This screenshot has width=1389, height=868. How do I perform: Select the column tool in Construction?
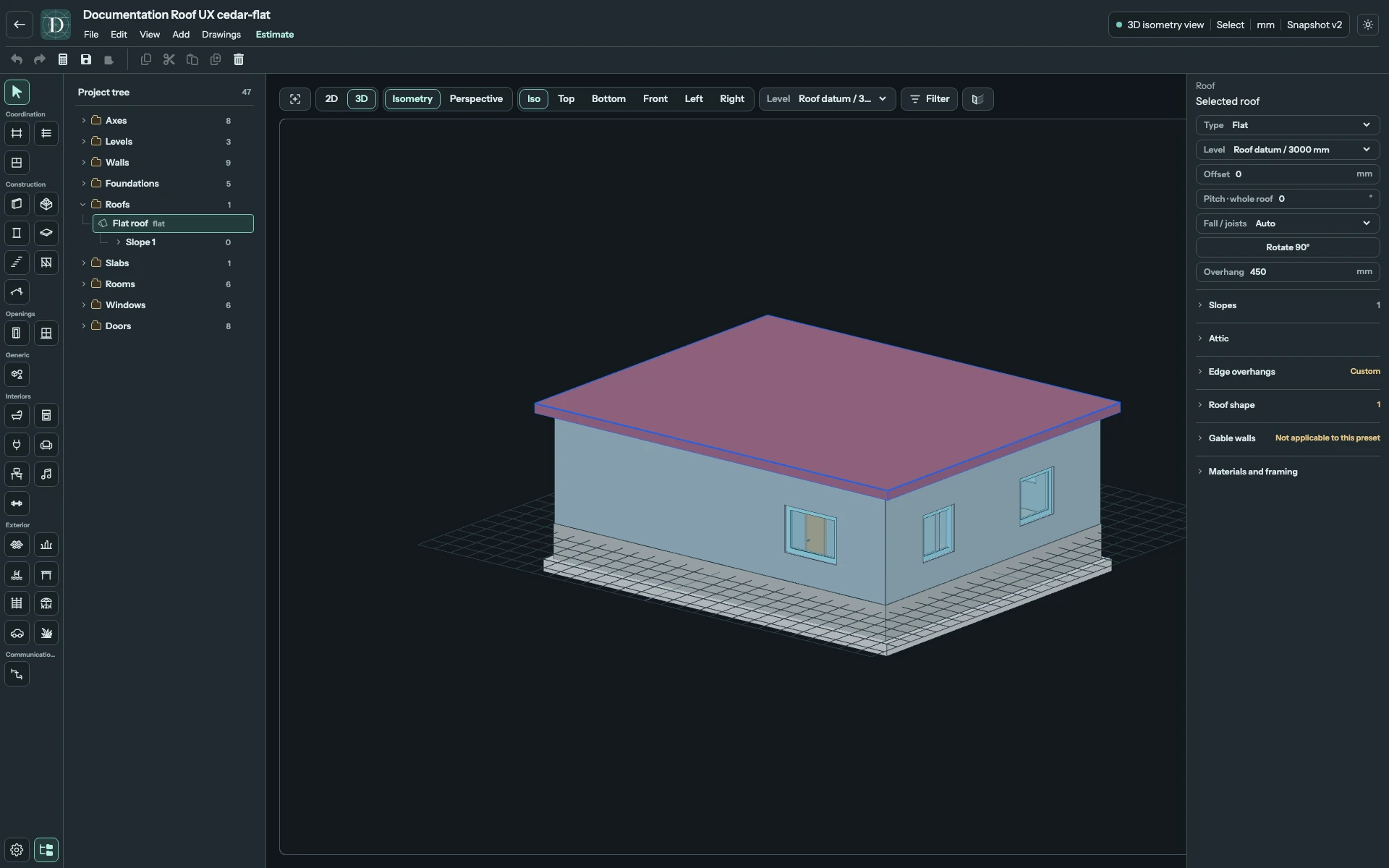17,233
